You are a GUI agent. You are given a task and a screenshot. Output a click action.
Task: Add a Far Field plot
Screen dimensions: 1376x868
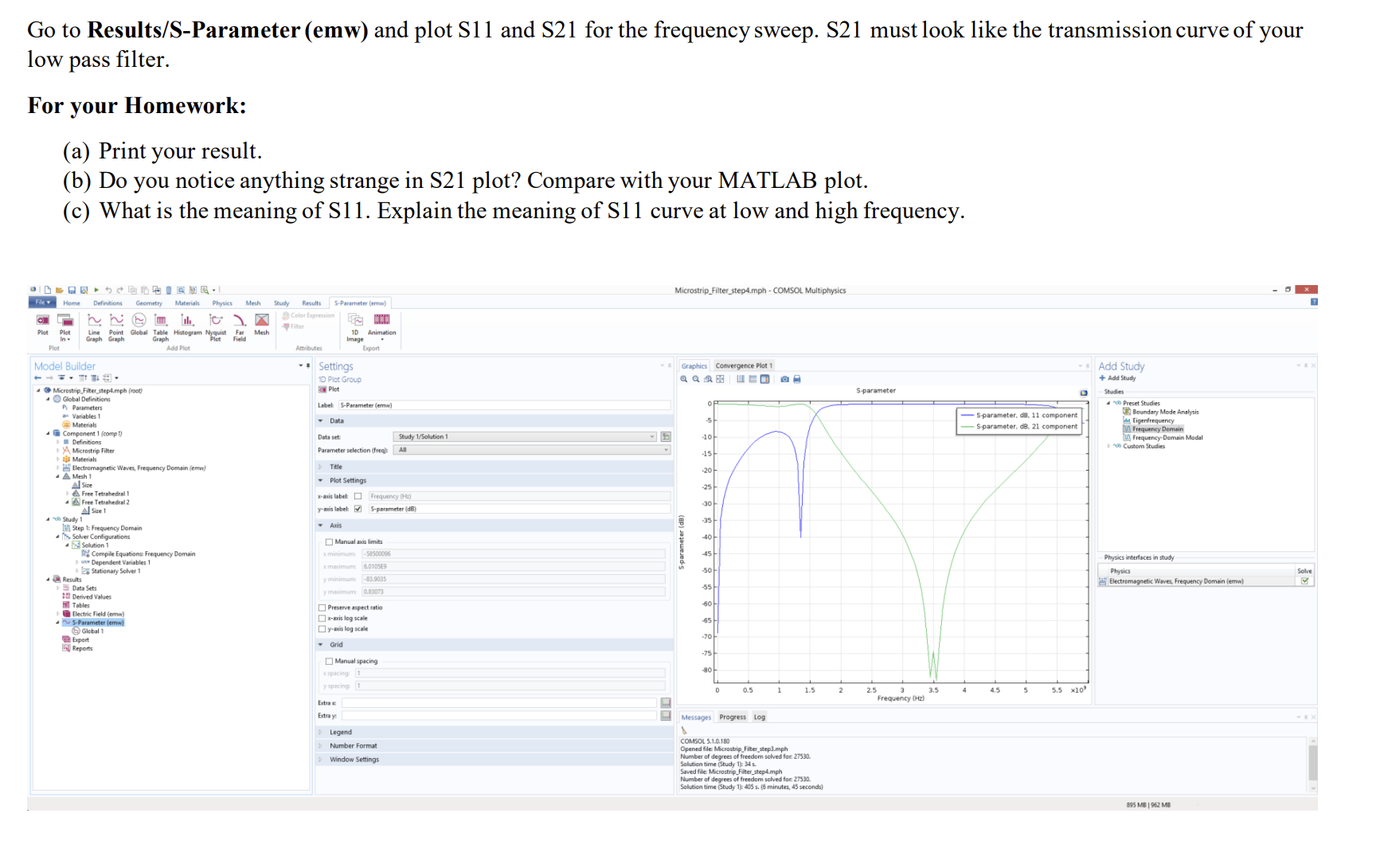click(x=240, y=326)
